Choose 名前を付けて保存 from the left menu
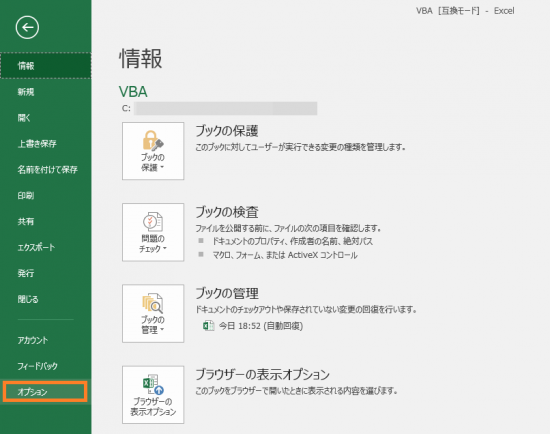The image size is (550, 434). point(46,170)
